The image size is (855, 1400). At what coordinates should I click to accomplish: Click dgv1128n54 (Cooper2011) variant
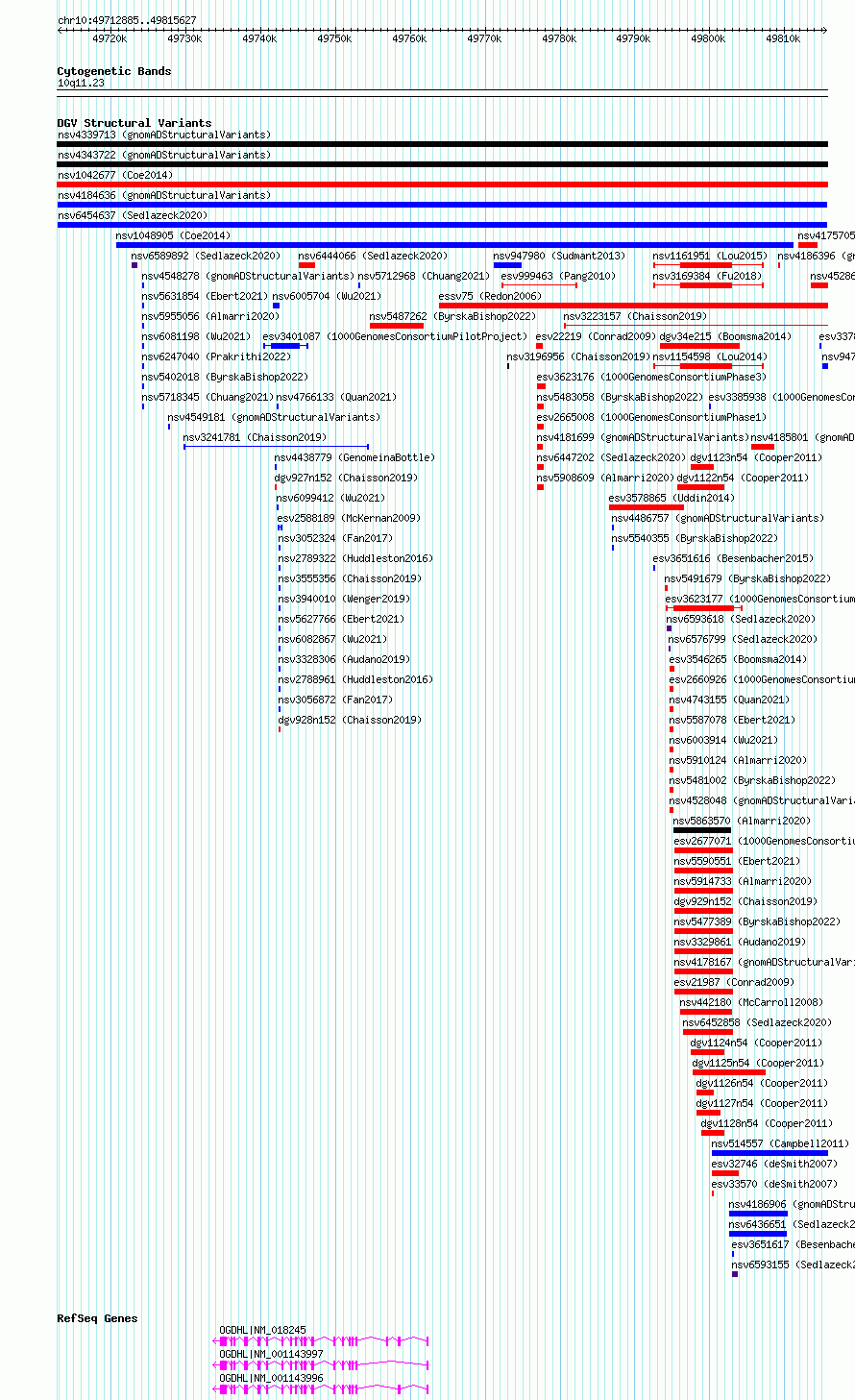[767, 1123]
